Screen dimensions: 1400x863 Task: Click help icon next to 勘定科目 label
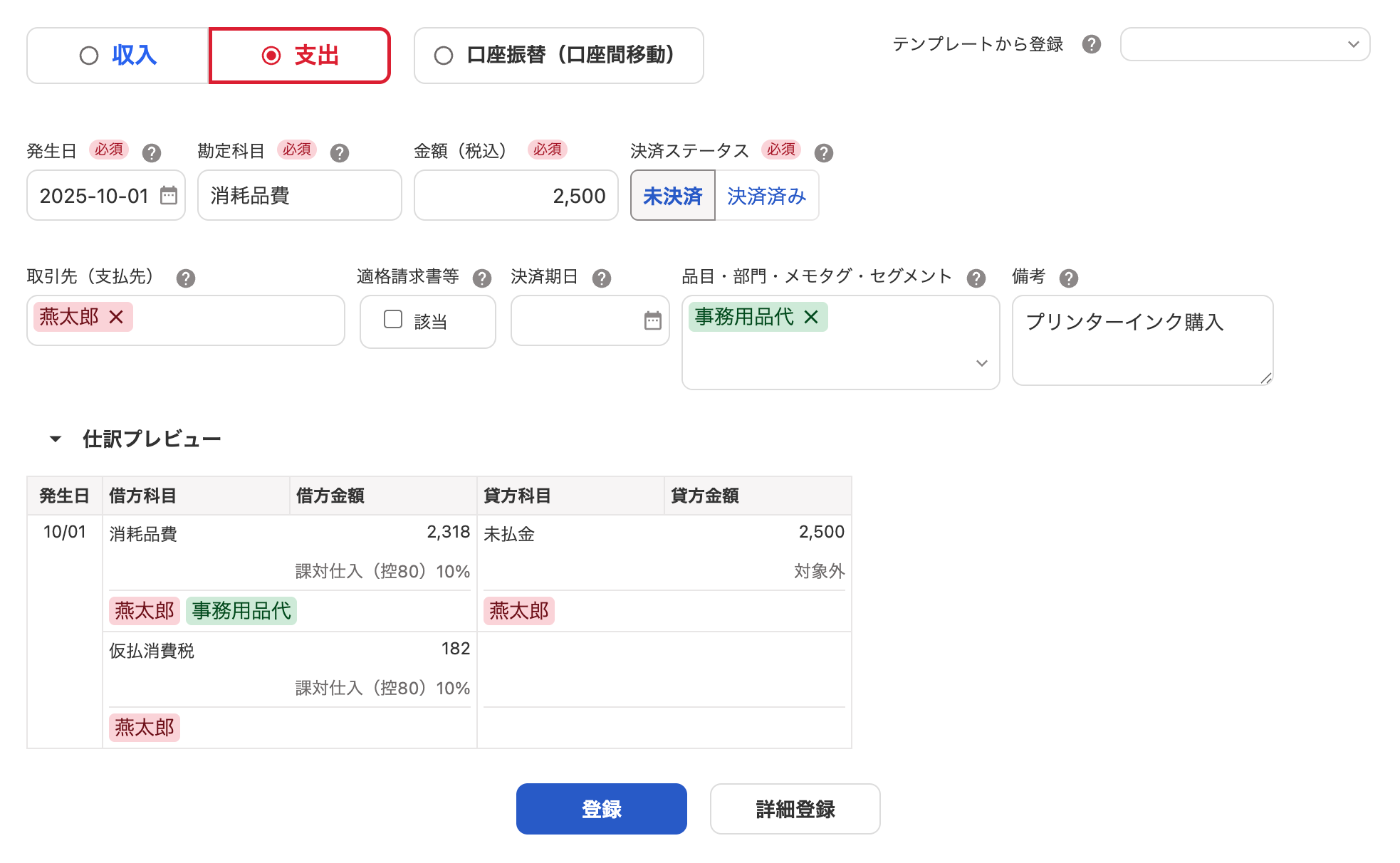point(339,152)
